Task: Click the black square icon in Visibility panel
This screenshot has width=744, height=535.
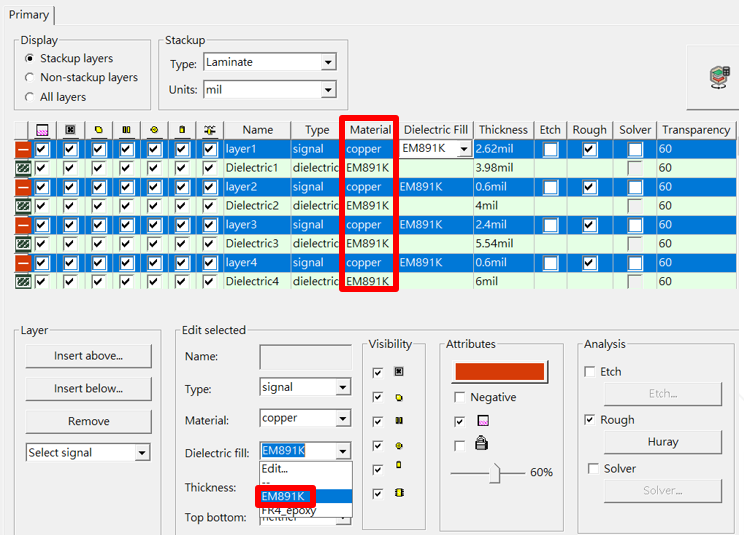Action: [x=399, y=371]
